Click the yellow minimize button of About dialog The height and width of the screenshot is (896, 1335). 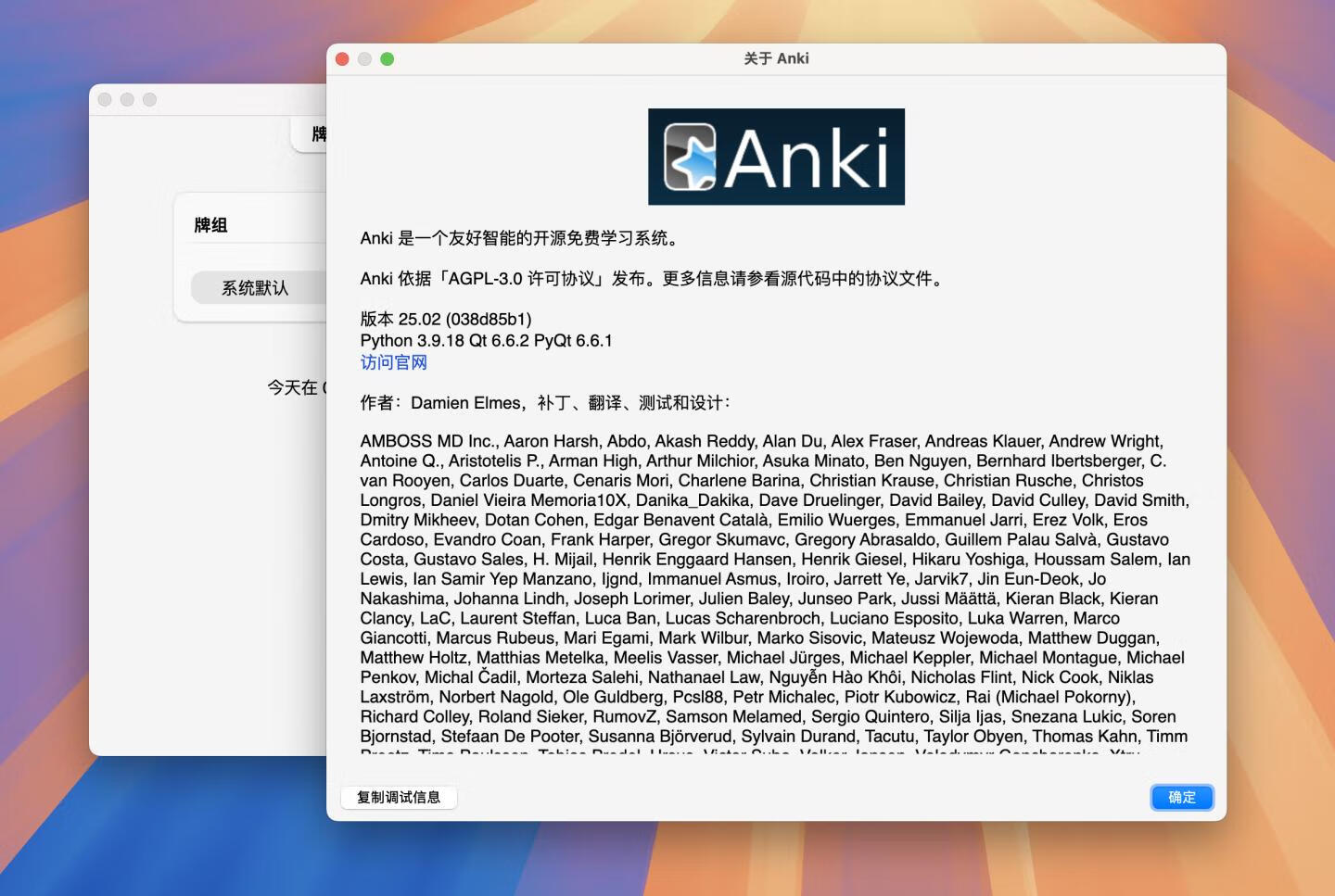point(364,59)
